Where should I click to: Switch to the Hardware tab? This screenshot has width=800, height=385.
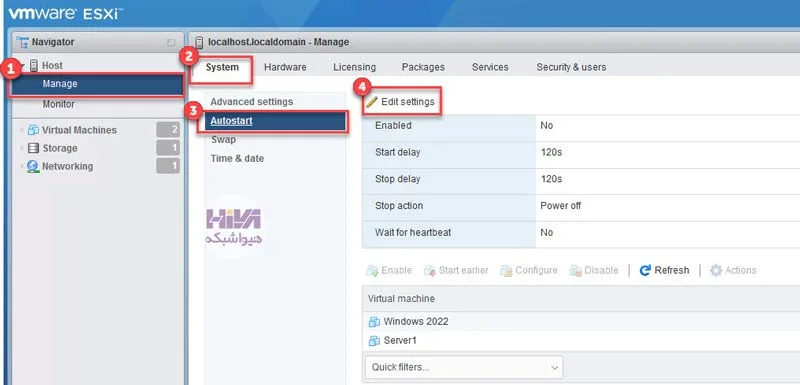[x=285, y=67]
